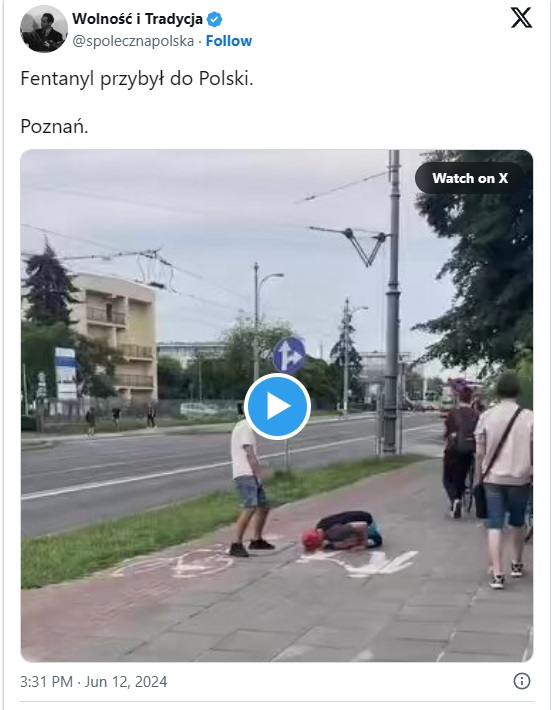This screenshot has width=551, height=710.
Task: Click the Watch on X button
Action: coord(470,178)
